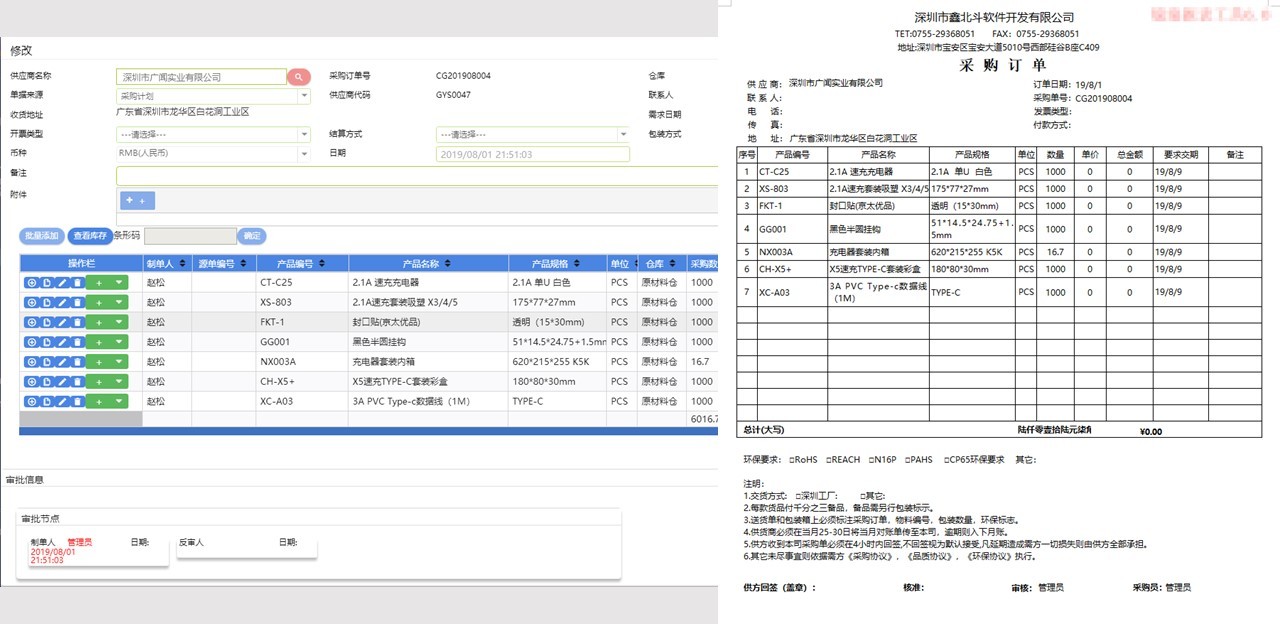This screenshot has width=1280, height=624.
Task: Open green dropdown arrow in CH-X5+ row
Action: pos(119,381)
